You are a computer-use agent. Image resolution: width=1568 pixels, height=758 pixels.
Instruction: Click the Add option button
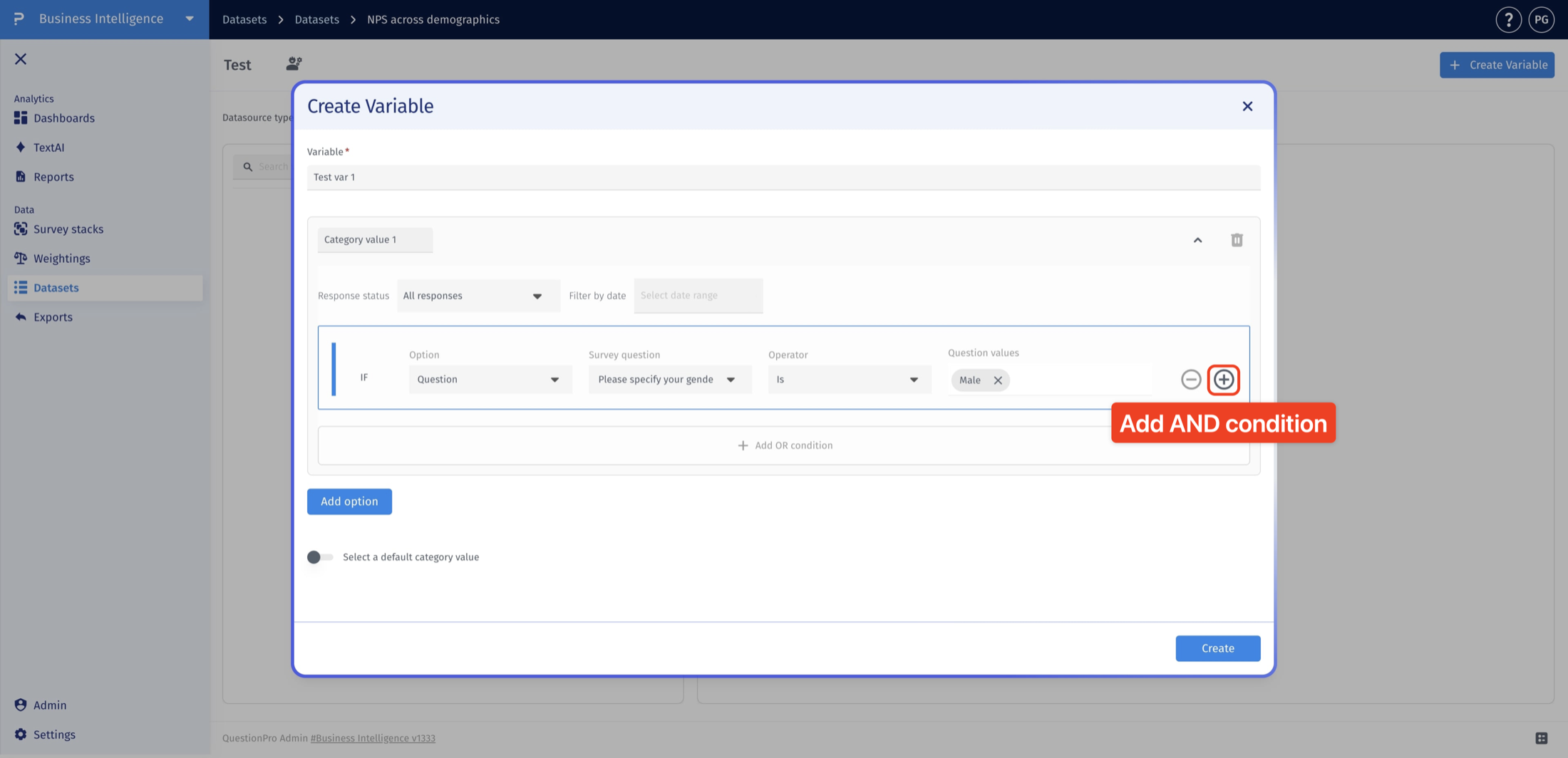point(349,502)
